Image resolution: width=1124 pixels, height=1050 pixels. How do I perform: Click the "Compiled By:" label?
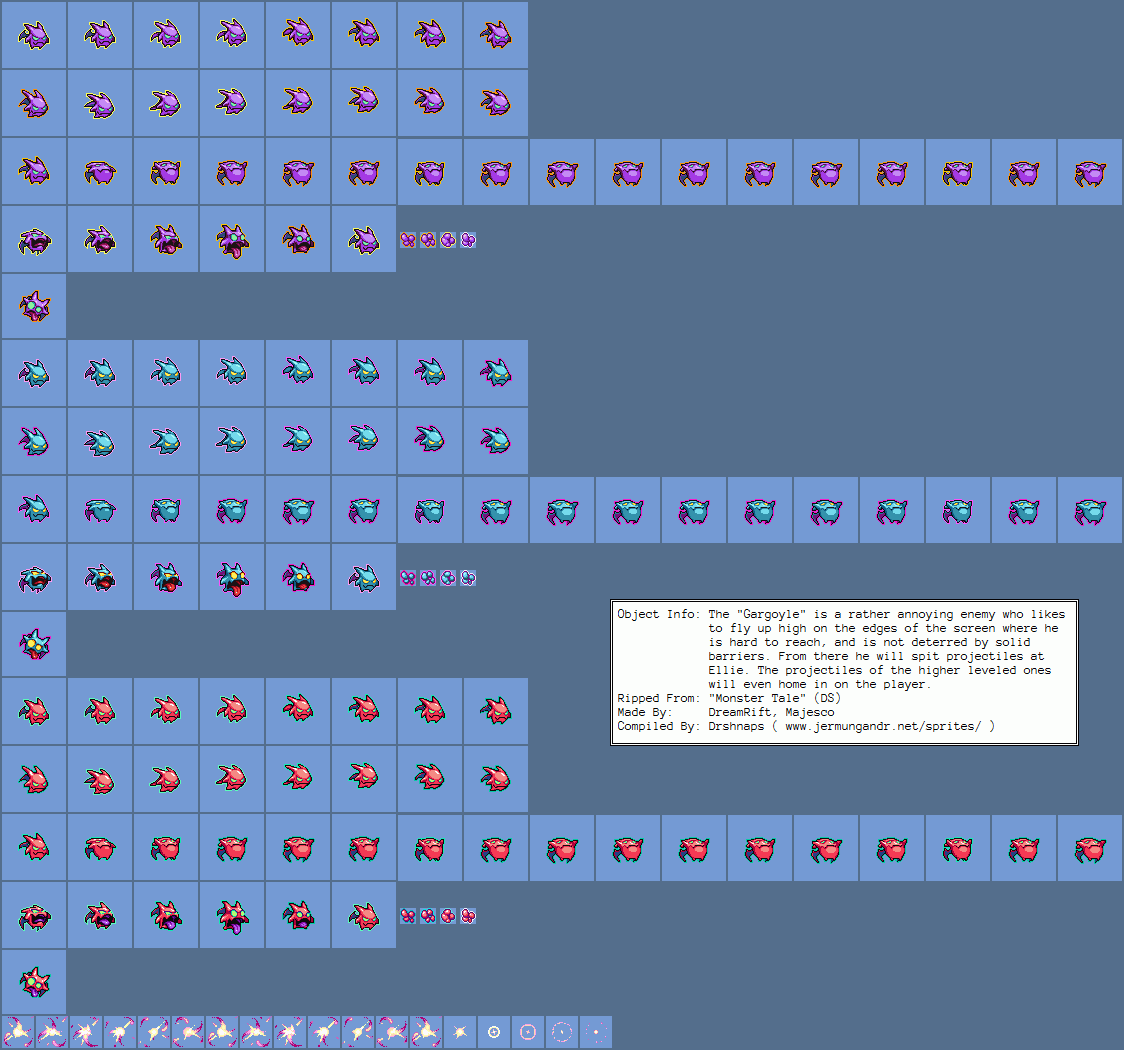click(x=658, y=727)
